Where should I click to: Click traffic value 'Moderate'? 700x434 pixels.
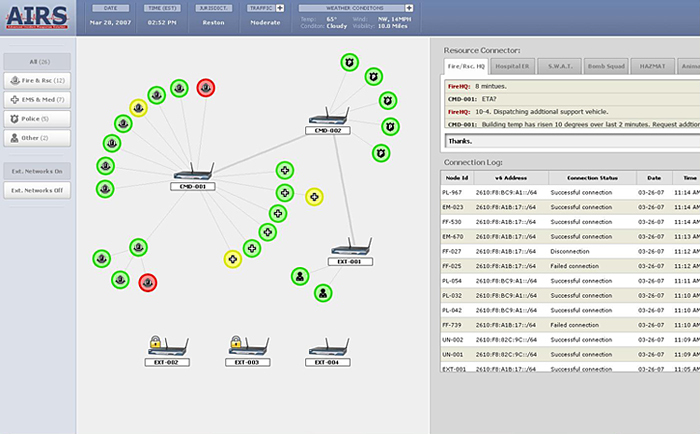(265, 22)
